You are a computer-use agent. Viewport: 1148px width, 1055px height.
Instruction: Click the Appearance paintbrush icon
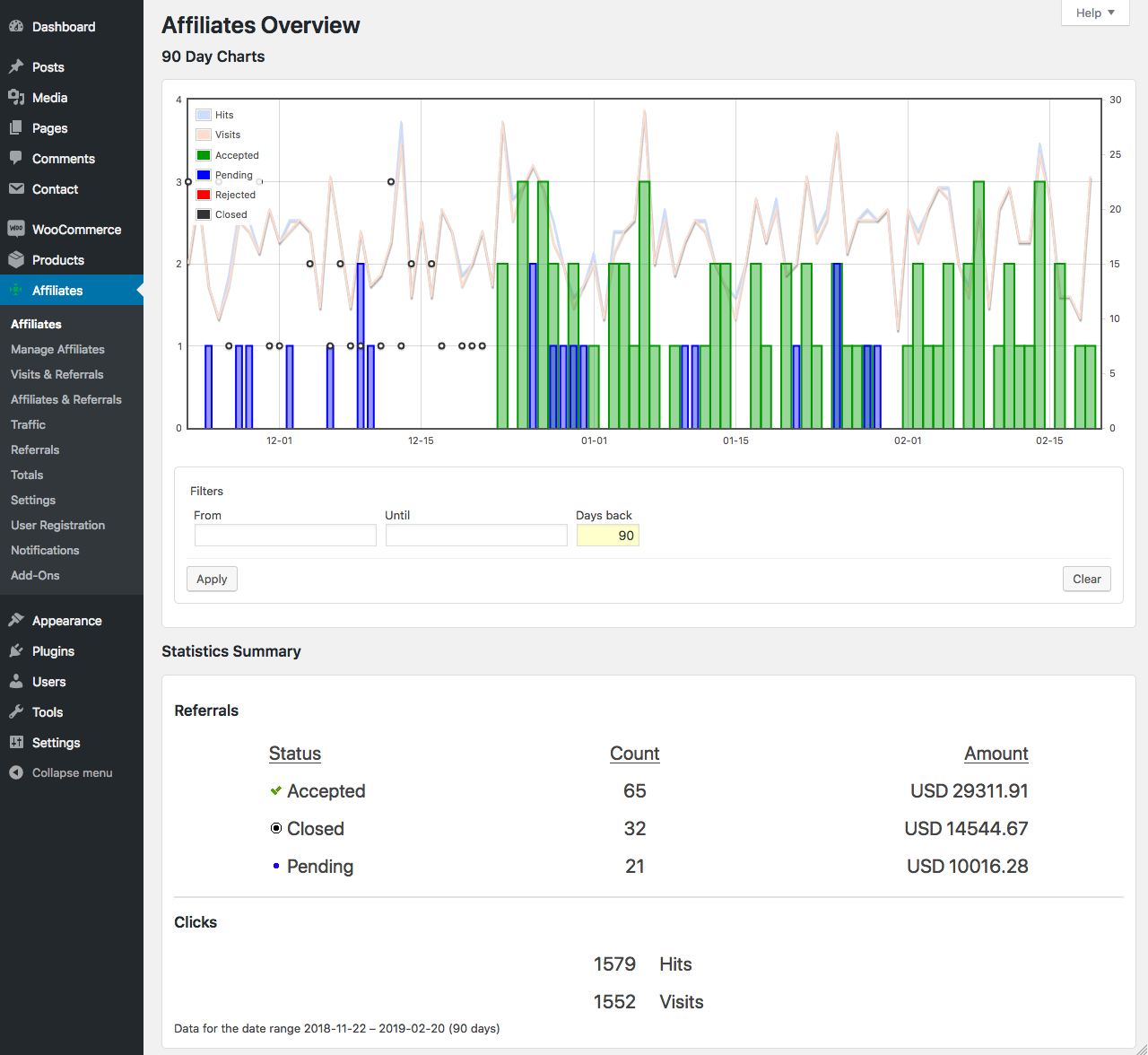(x=16, y=621)
